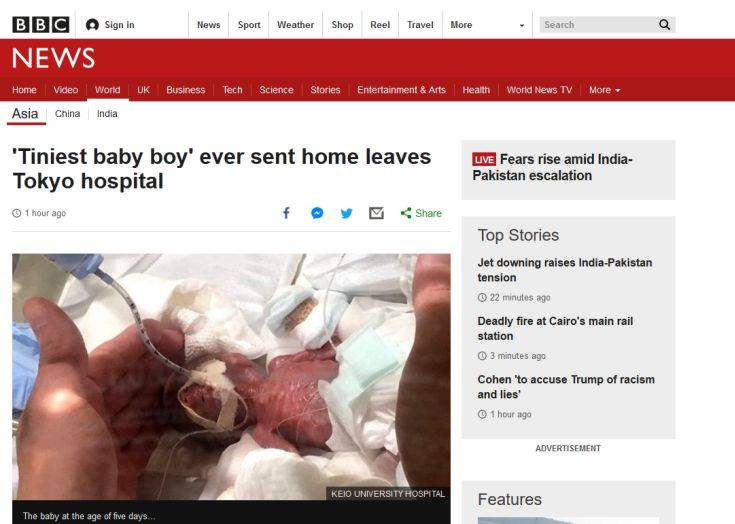Open the World section tab

107,90
